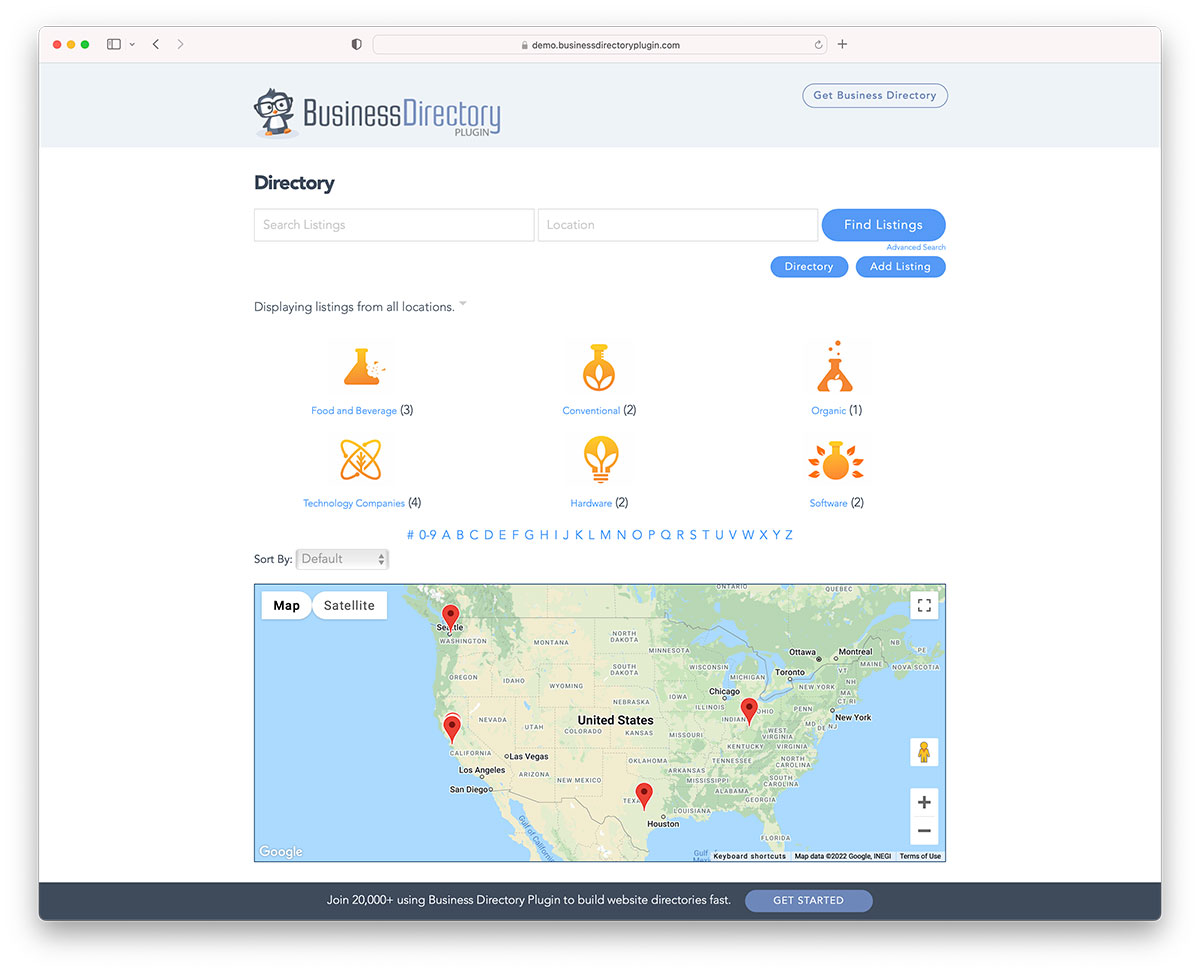The width and height of the screenshot is (1200, 972).
Task: Open the map Terms of Use link
Action: [x=920, y=856]
